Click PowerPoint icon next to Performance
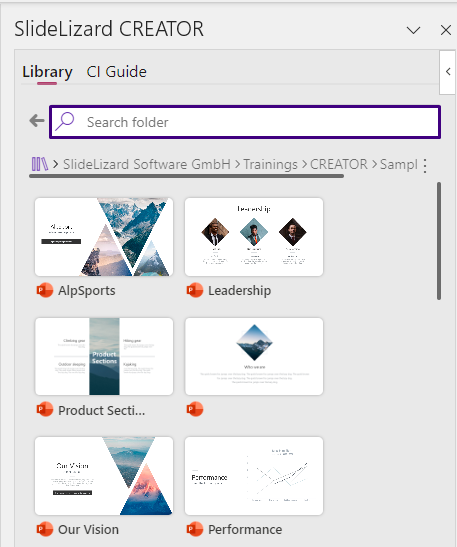Viewport: 457px width, 547px height. coord(195,529)
